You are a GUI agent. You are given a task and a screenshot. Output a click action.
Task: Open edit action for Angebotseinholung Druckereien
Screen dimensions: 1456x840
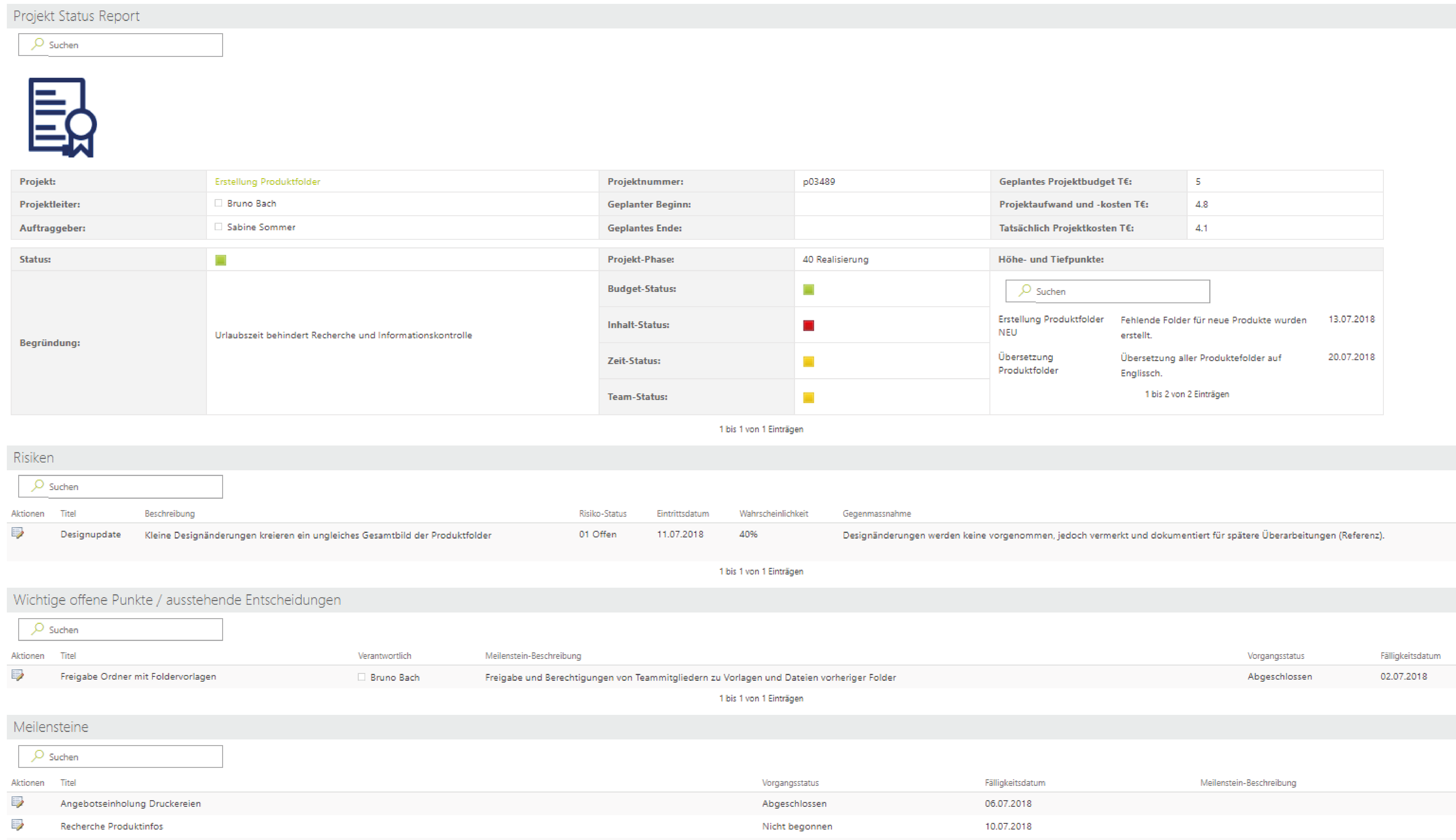pyautogui.click(x=18, y=802)
